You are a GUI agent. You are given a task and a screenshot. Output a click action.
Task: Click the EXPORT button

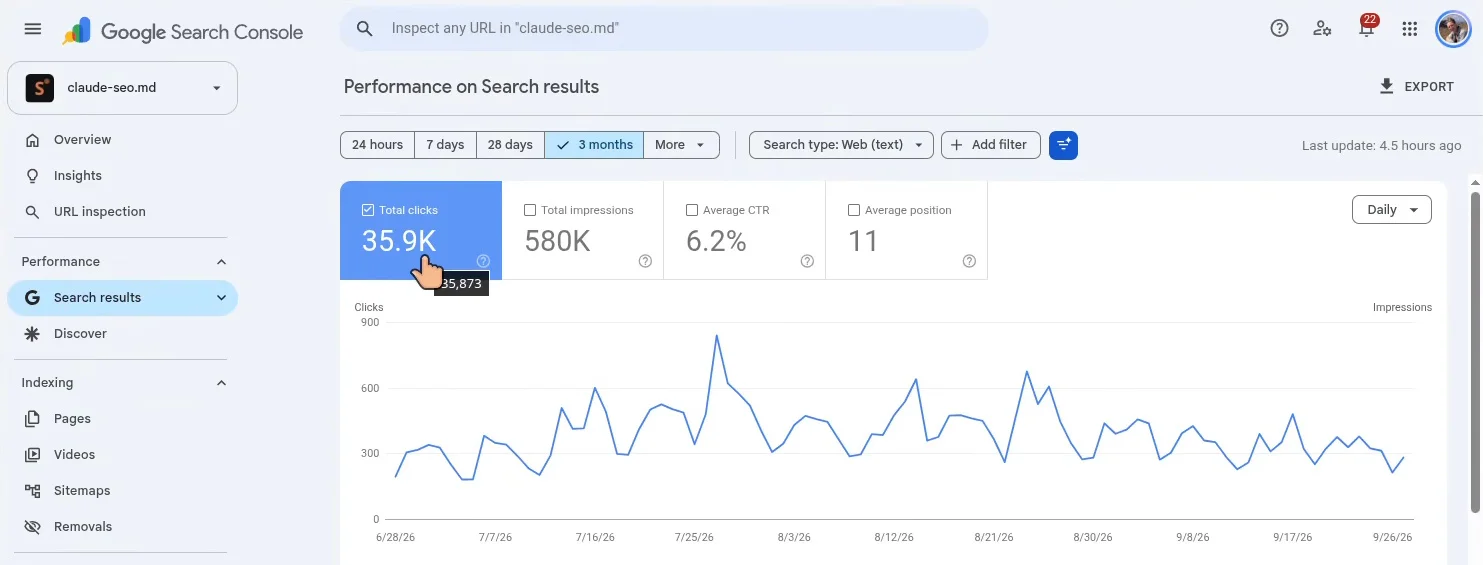1416,87
